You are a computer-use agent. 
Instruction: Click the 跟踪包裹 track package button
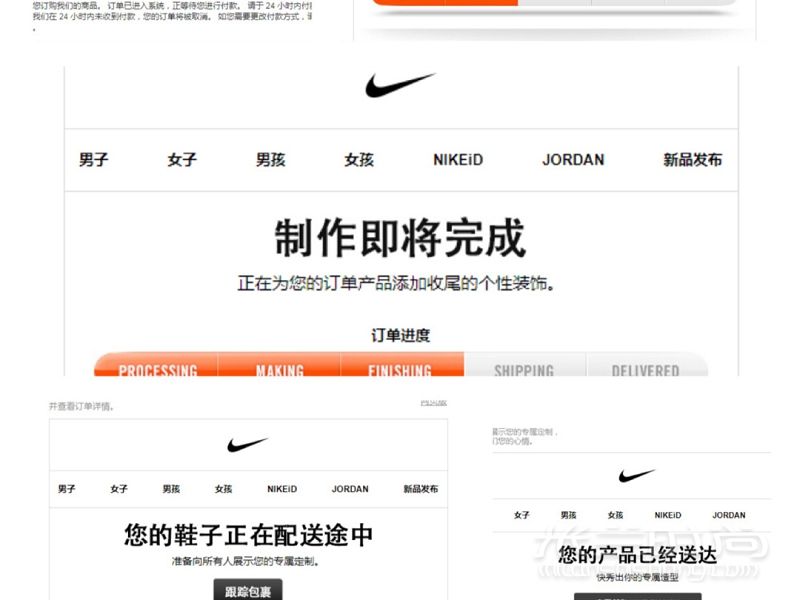pyautogui.click(x=248, y=589)
